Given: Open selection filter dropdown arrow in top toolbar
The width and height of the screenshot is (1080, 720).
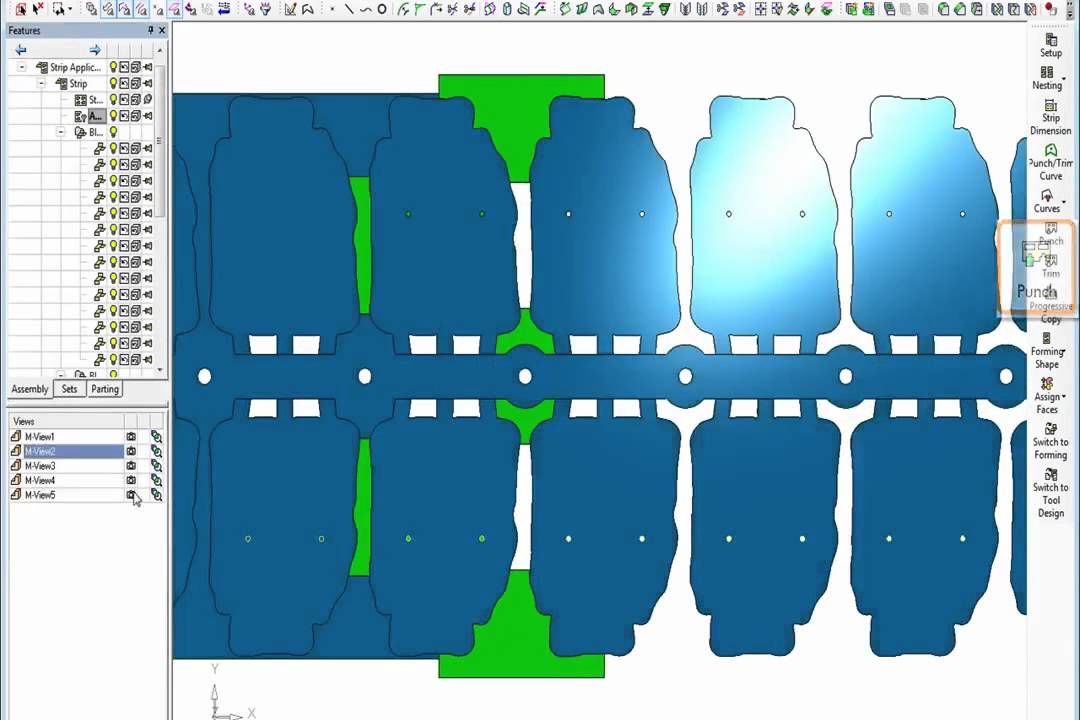Looking at the screenshot, I should 70,10.
